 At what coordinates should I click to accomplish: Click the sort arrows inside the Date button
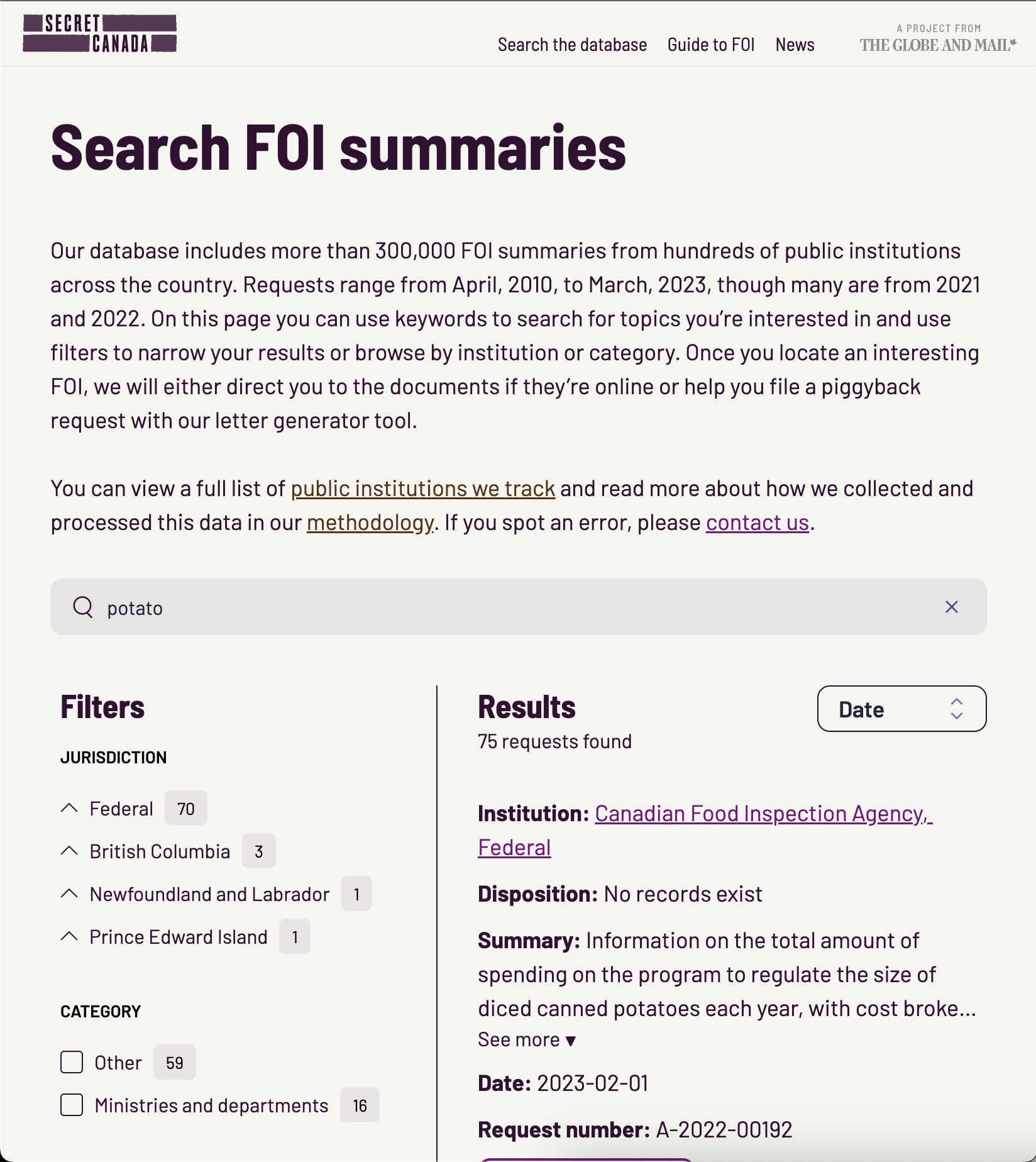coord(956,709)
